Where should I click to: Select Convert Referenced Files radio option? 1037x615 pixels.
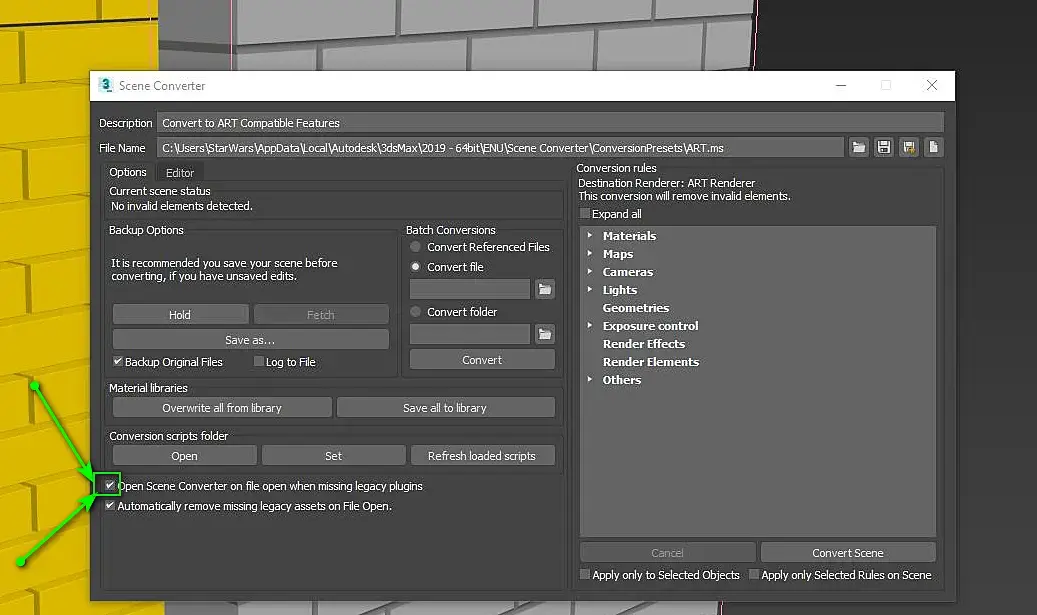coord(415,247)
